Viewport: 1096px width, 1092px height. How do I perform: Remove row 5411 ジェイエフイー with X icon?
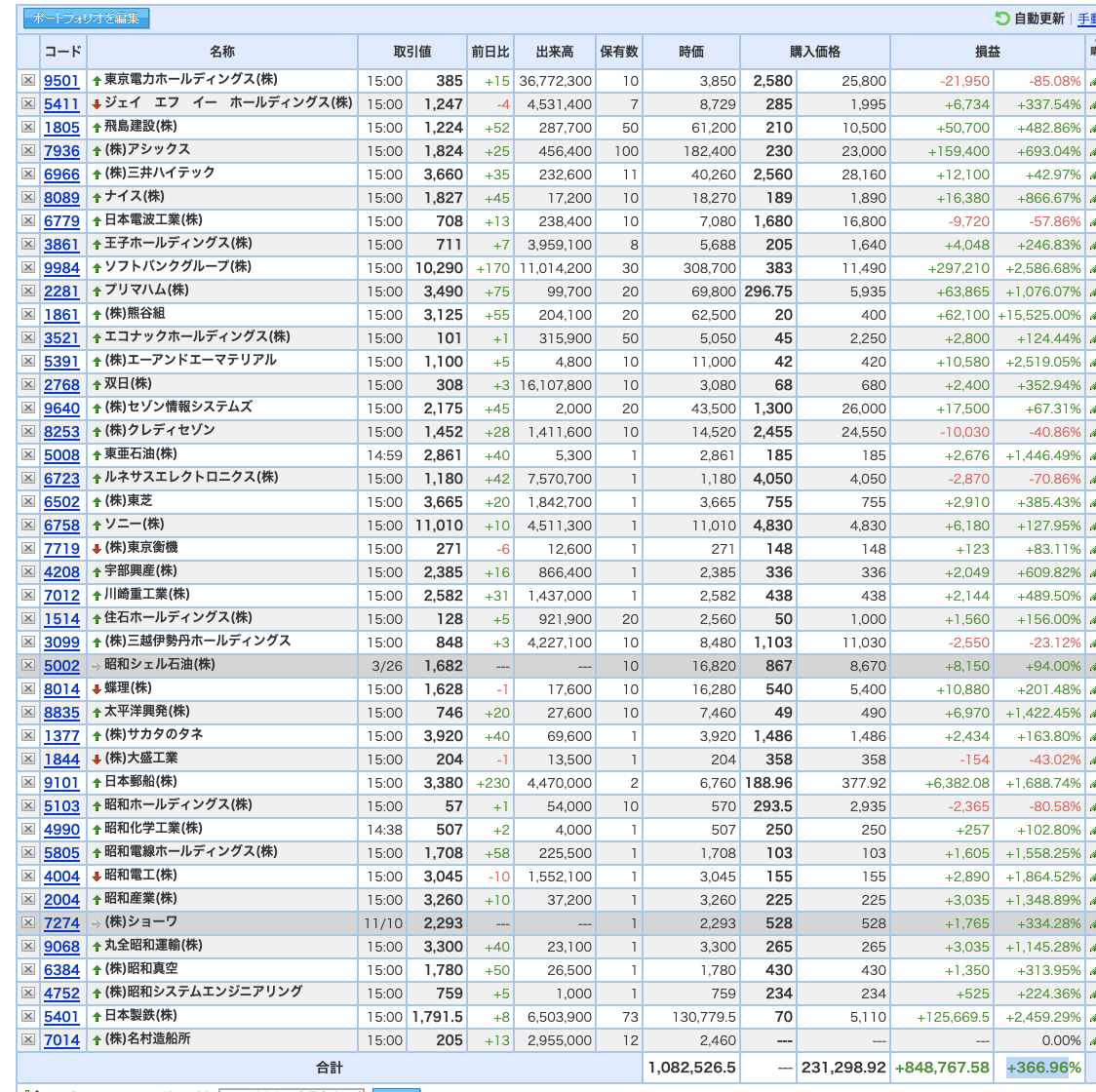[x=28, y=103]
